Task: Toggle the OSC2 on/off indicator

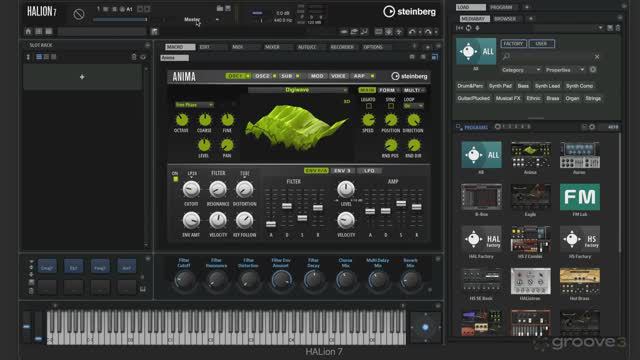Action: [x=274, y=76]
